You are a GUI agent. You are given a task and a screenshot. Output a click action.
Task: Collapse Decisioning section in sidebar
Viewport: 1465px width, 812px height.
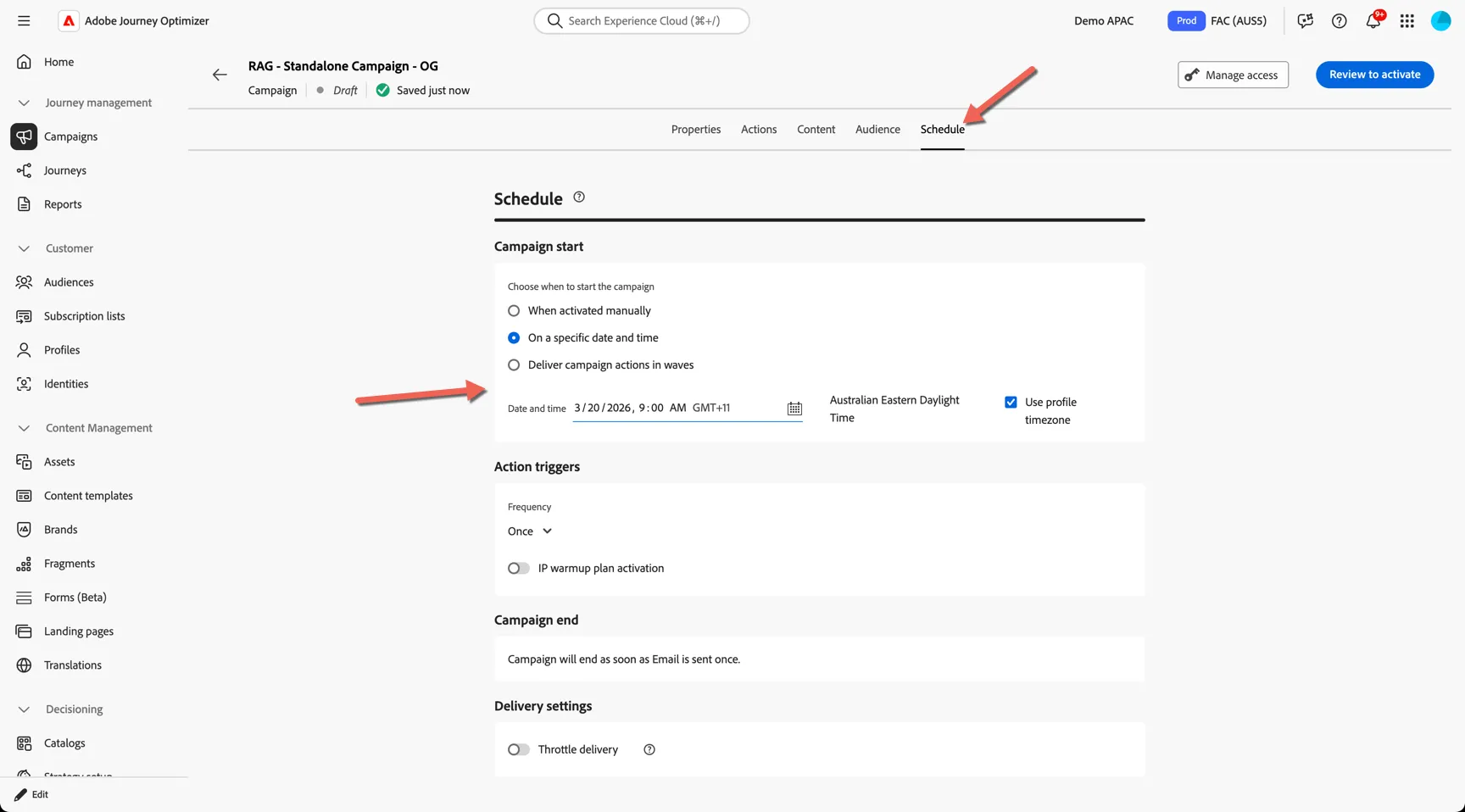point(24,709)
